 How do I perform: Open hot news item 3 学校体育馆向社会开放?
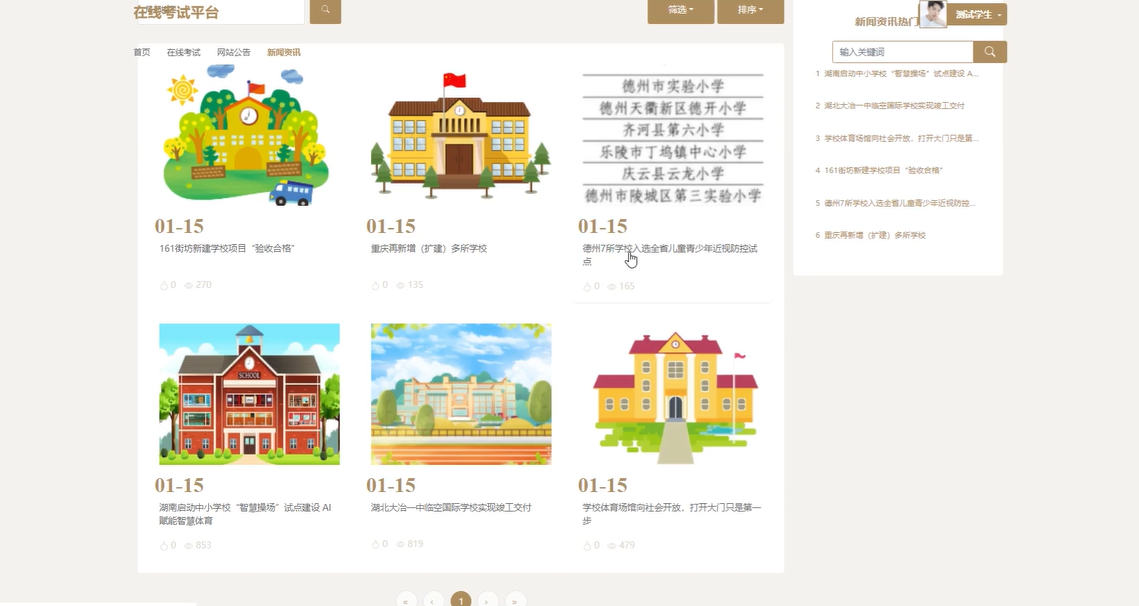coord(898,138)
